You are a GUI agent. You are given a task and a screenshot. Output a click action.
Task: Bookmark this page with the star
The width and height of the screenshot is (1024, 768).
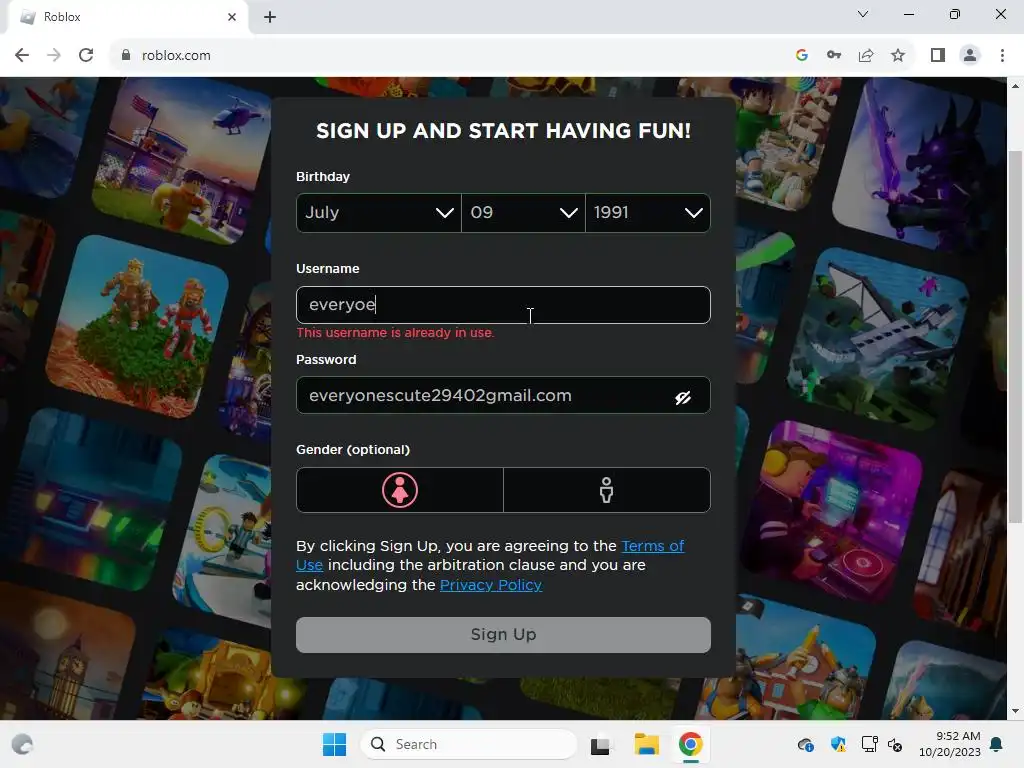pos(898,56)
